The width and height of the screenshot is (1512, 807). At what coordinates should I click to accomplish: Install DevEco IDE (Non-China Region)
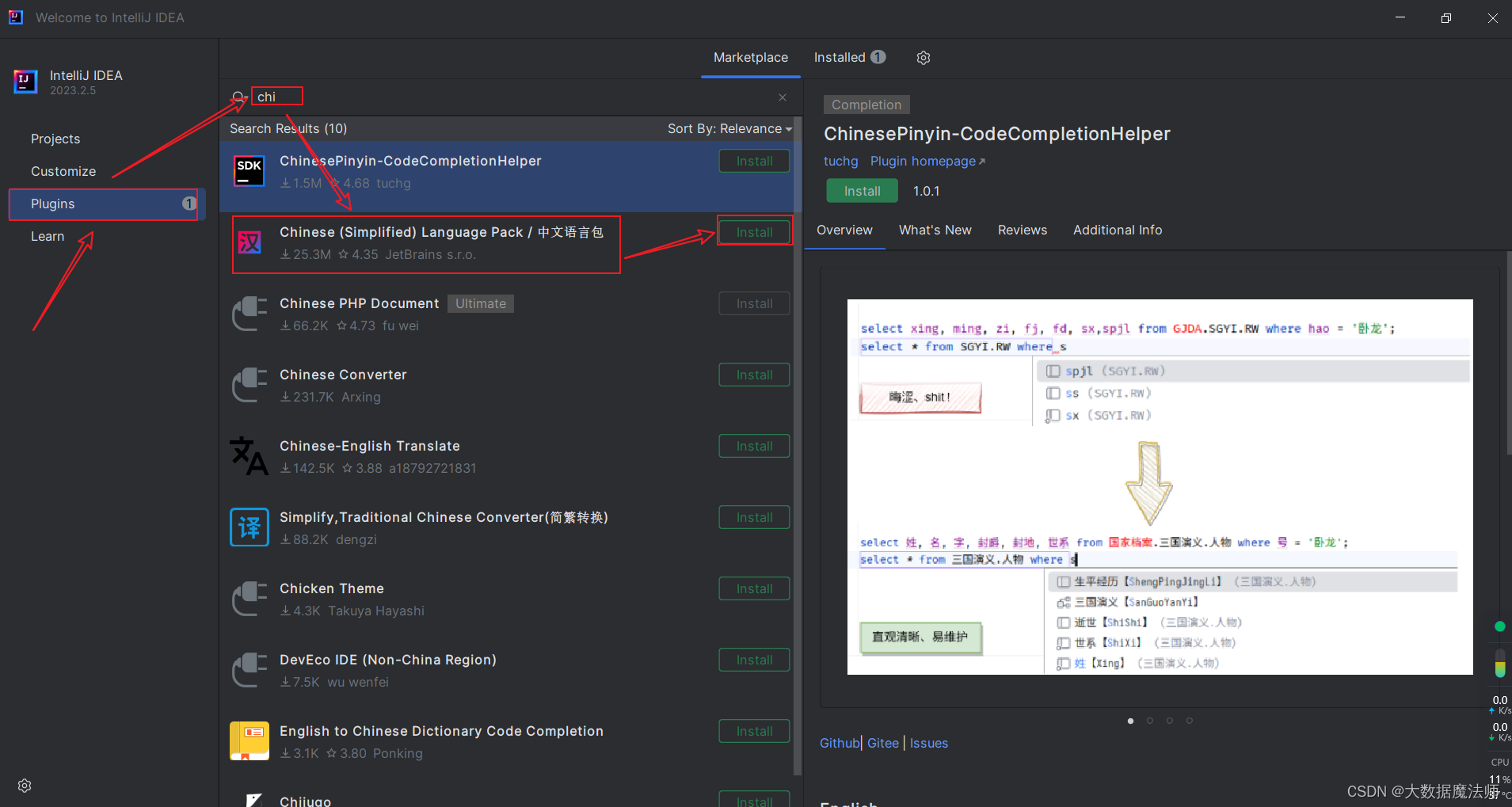[x=754, y=660]
